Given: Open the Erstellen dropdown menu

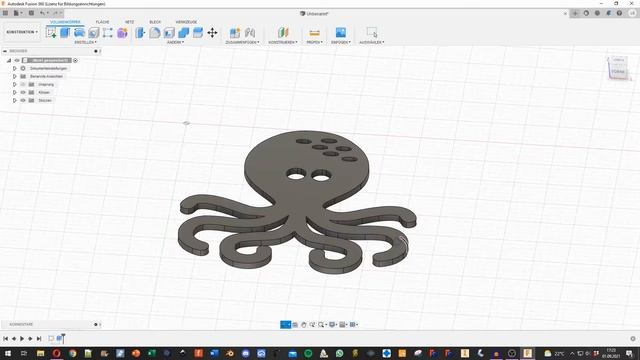Looking at the screenshot, I should [85, 42].
